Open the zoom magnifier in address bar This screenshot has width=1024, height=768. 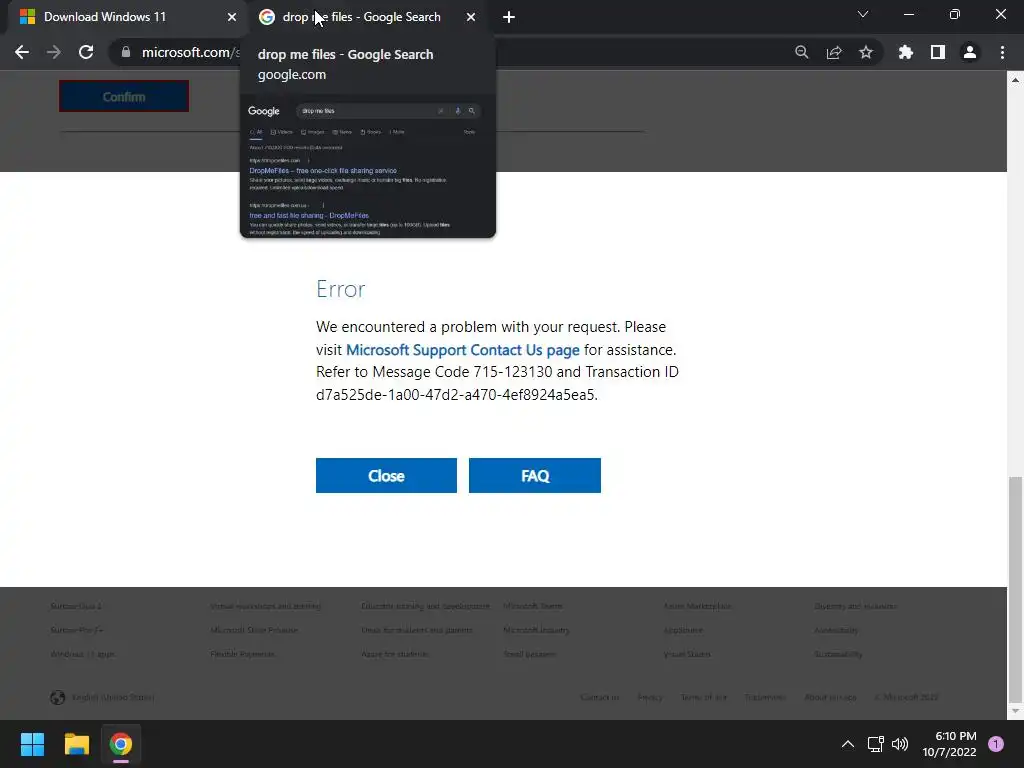pyautogui.click(x=802, y=52)
